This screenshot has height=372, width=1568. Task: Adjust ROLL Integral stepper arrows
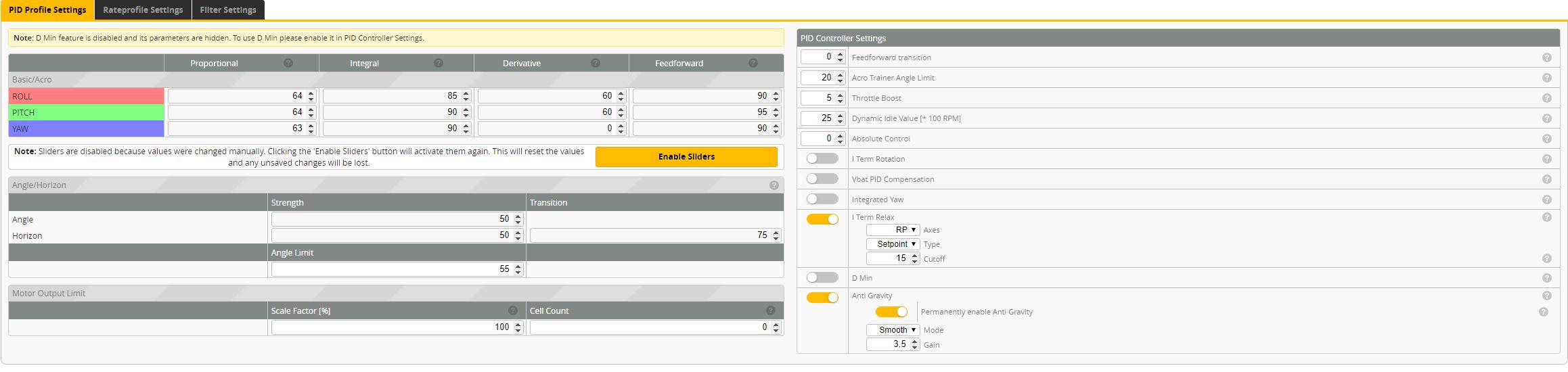466,96
